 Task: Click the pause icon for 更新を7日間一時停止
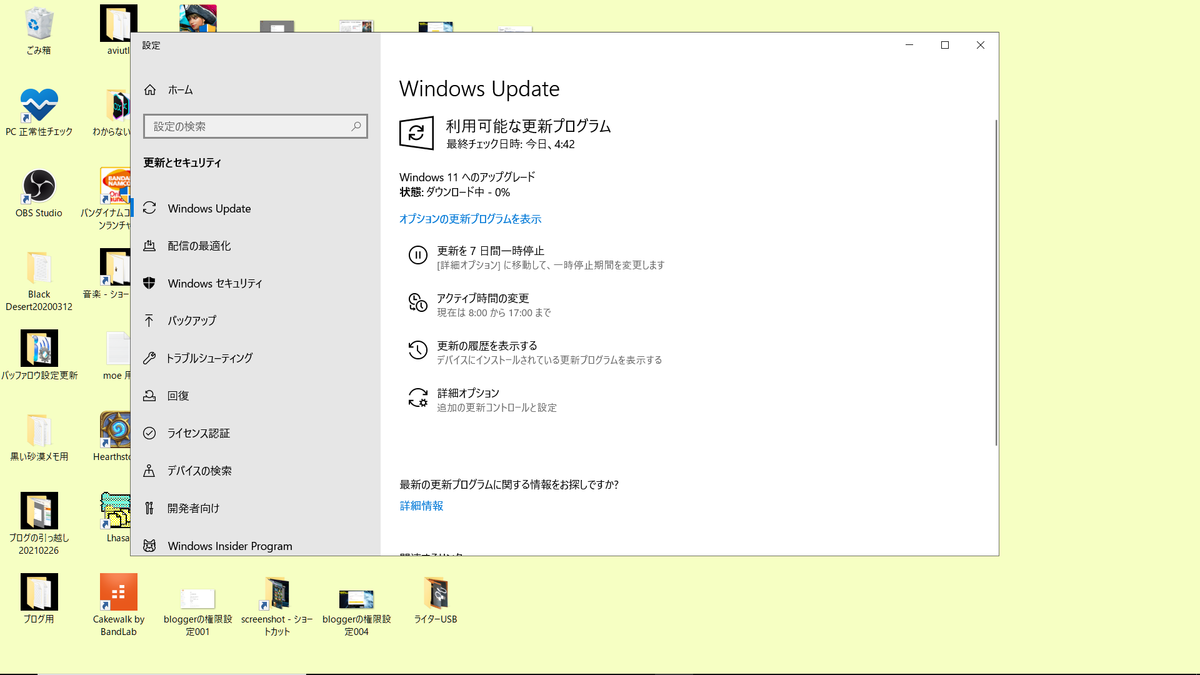pyautogui.click(x=418, y=256)
